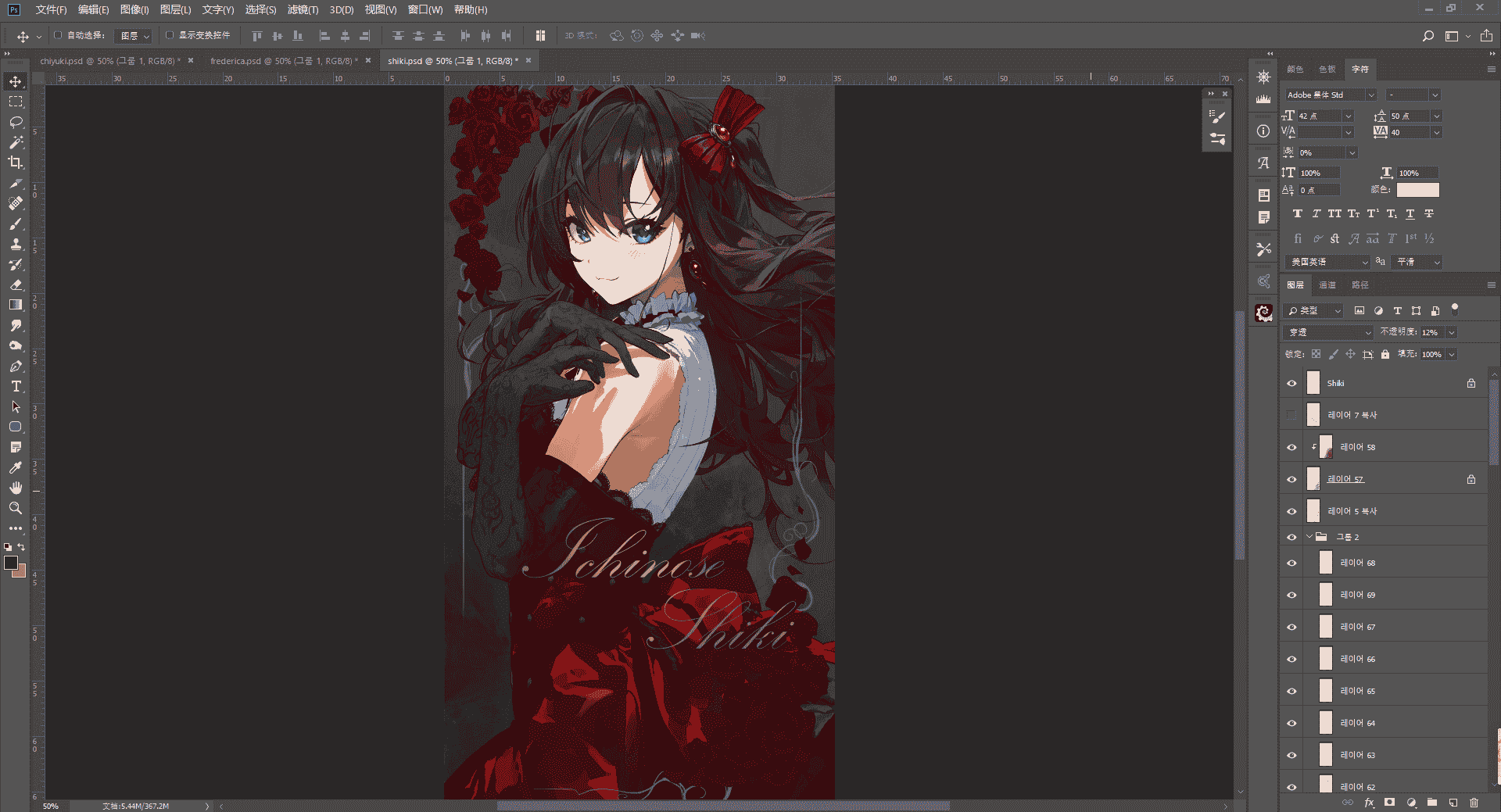This screenshot has width=1501, height=812.
Task: Select the Rectangular Marquee tool
Action: (x=16, y=102)
